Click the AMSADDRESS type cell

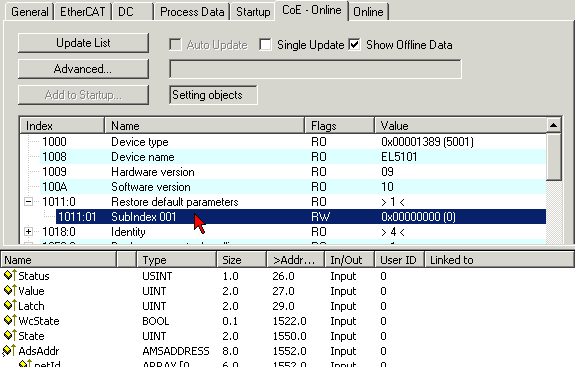(x=176, y=351)
